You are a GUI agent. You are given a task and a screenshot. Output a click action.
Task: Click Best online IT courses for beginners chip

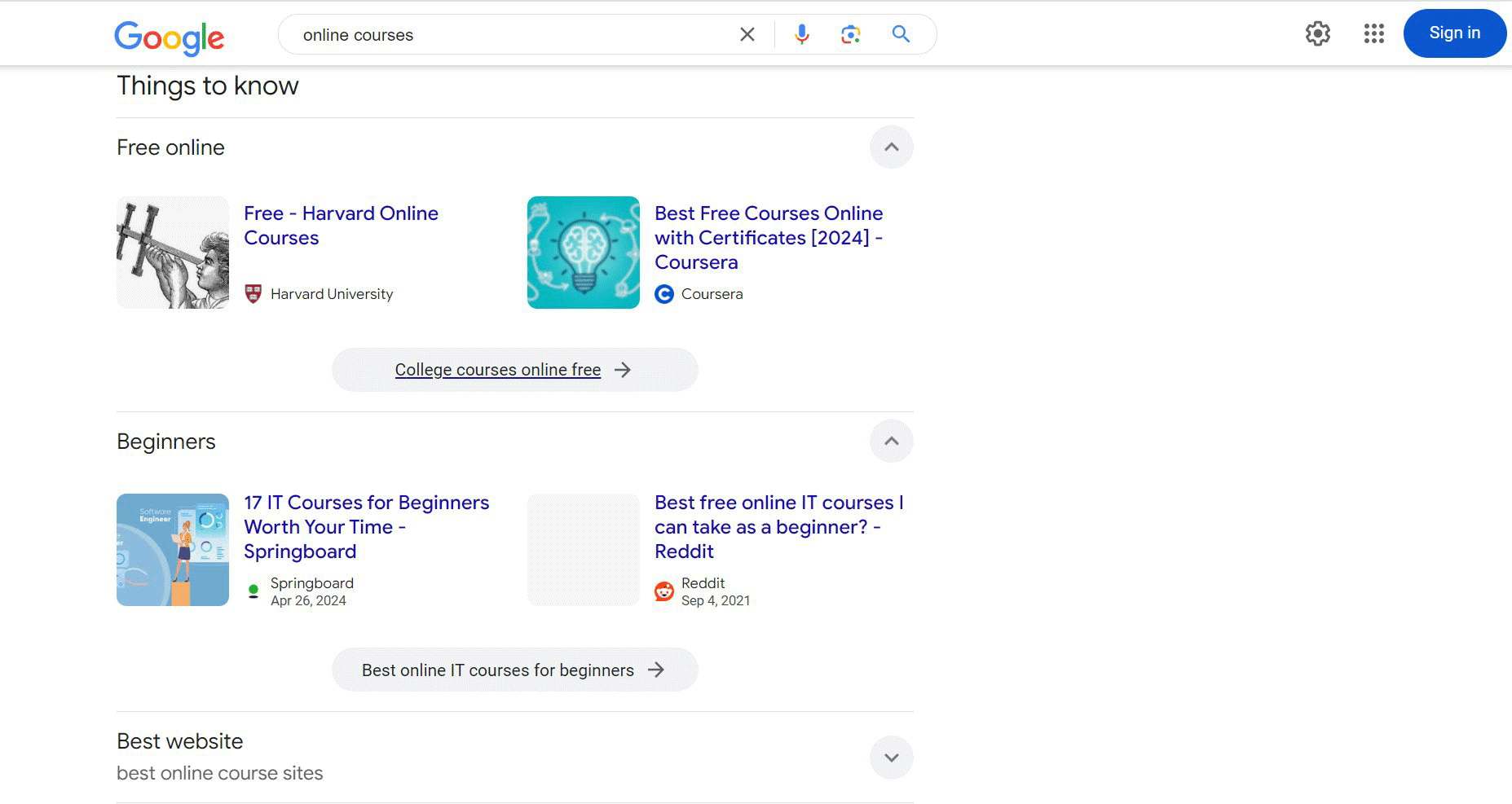click(x=514, y=670)
